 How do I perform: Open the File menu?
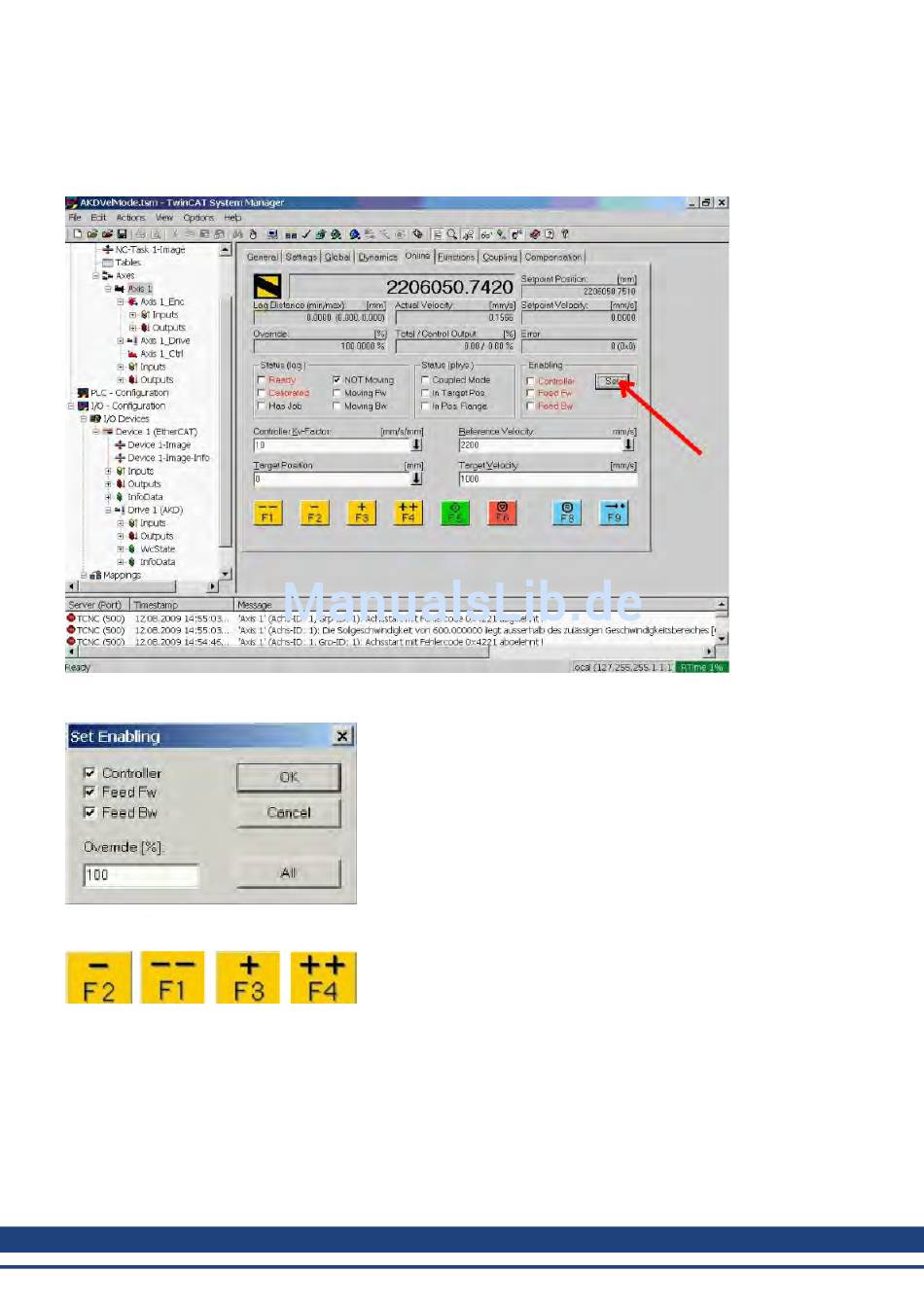pyautogui.click(x=75, y=218)
